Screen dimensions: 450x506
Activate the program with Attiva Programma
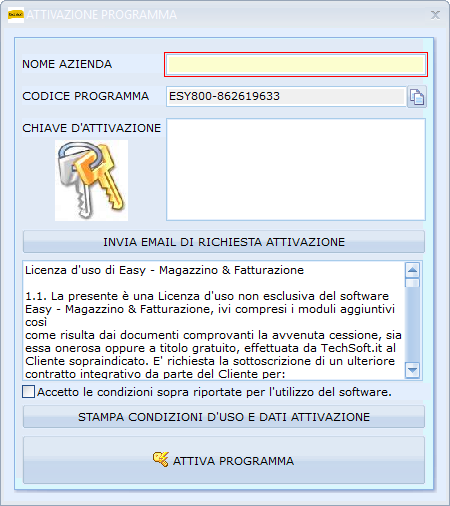224,460
